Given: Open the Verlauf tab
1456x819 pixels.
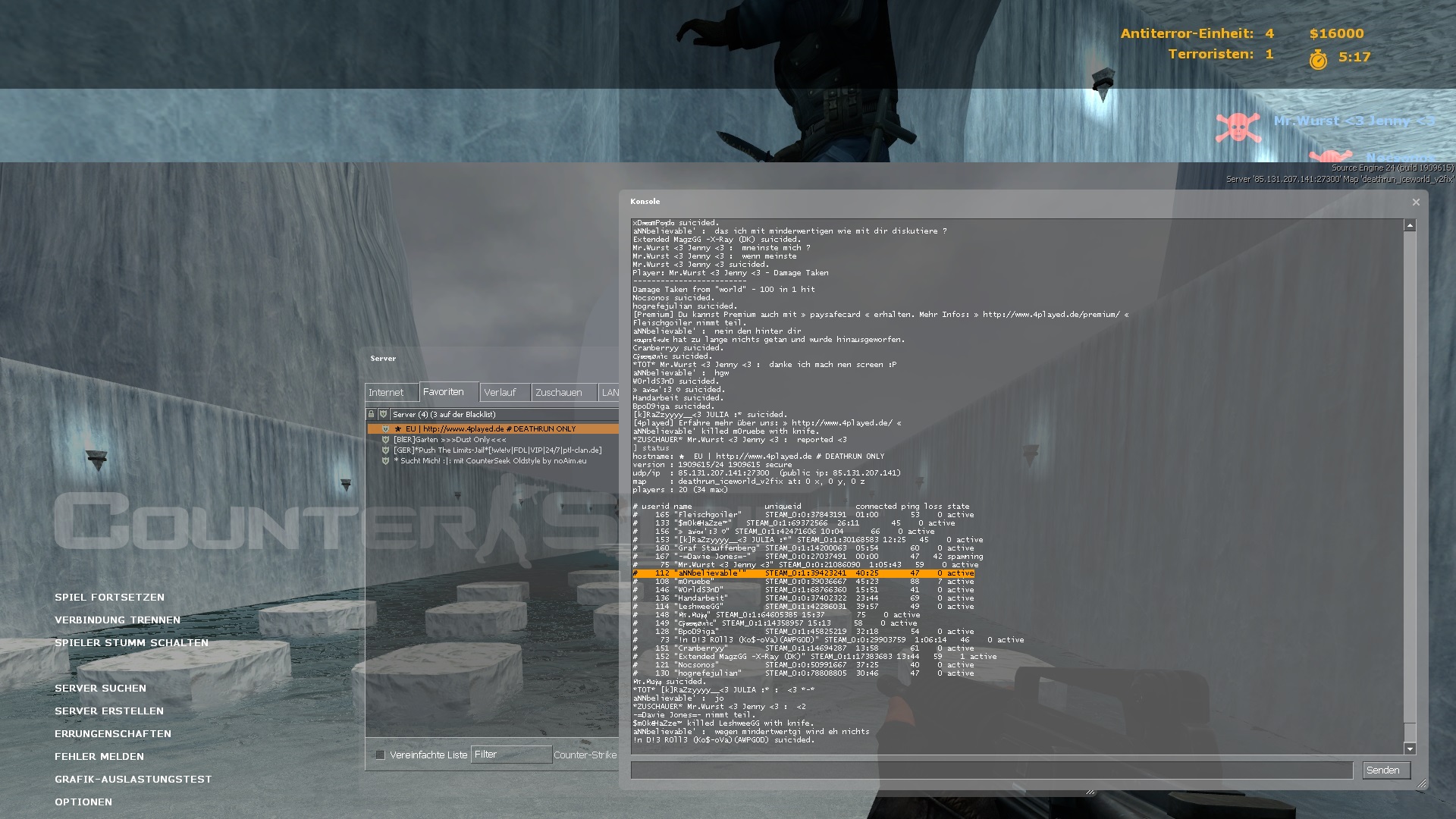Looking at the screenshot, I should [x=505, y=392].
